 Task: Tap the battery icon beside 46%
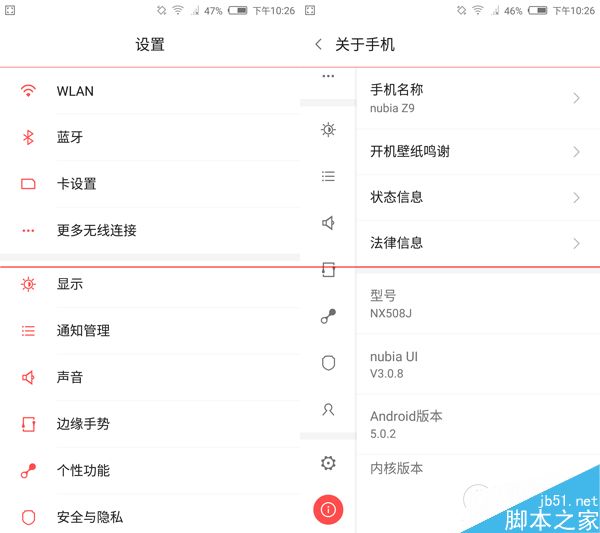pos(538,10)
